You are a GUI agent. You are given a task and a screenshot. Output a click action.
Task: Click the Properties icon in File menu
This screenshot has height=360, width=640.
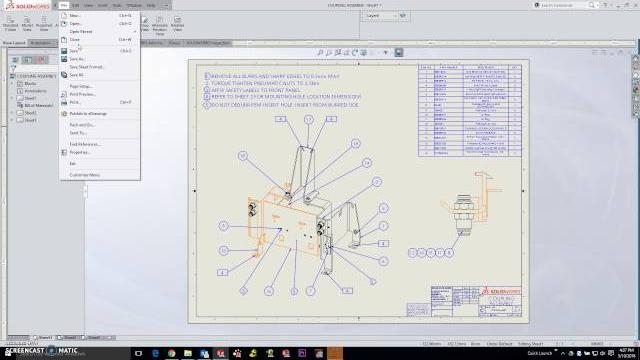[64, 152]
